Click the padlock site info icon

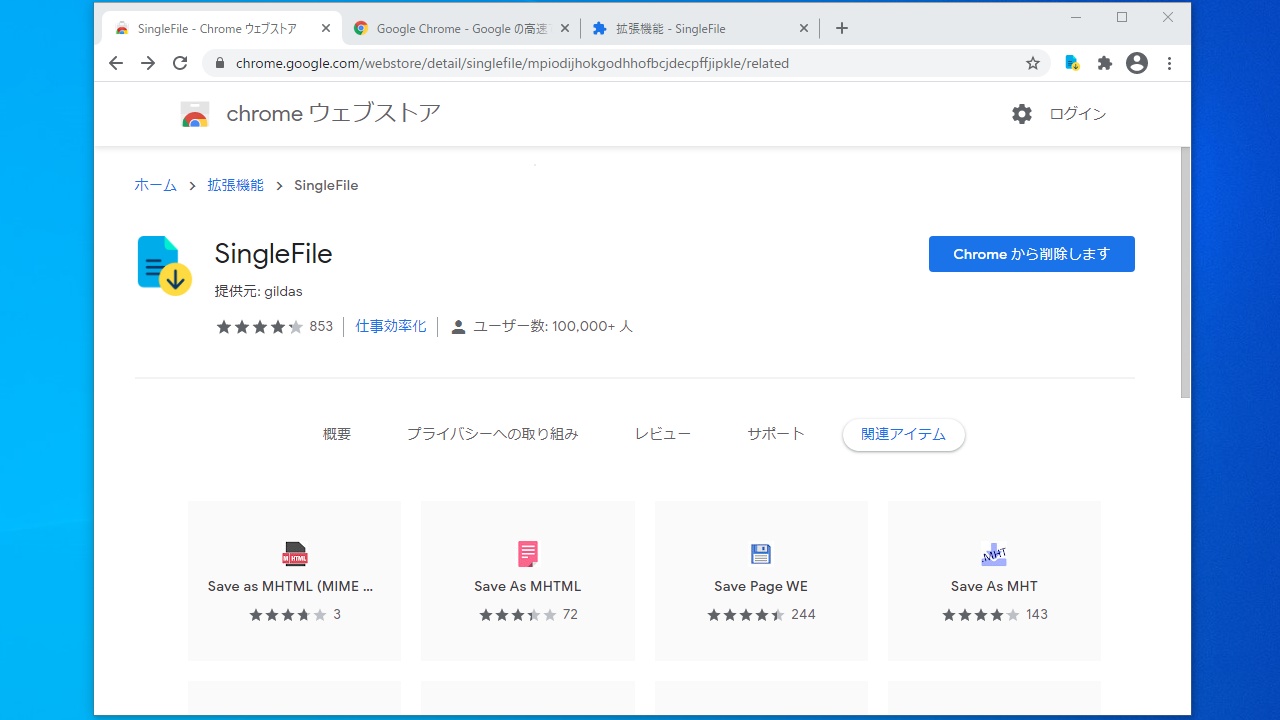click(x=220, y=63)
